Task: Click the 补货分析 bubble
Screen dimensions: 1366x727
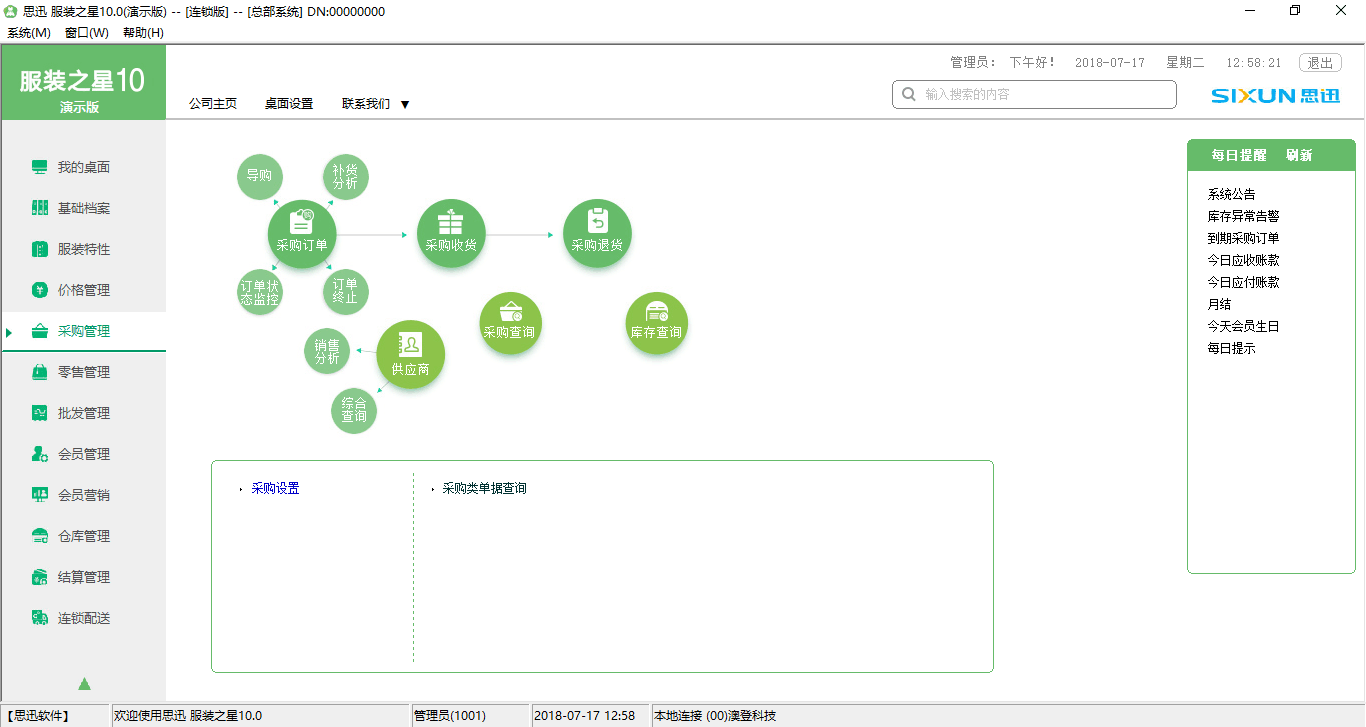Action: point(346,176)
